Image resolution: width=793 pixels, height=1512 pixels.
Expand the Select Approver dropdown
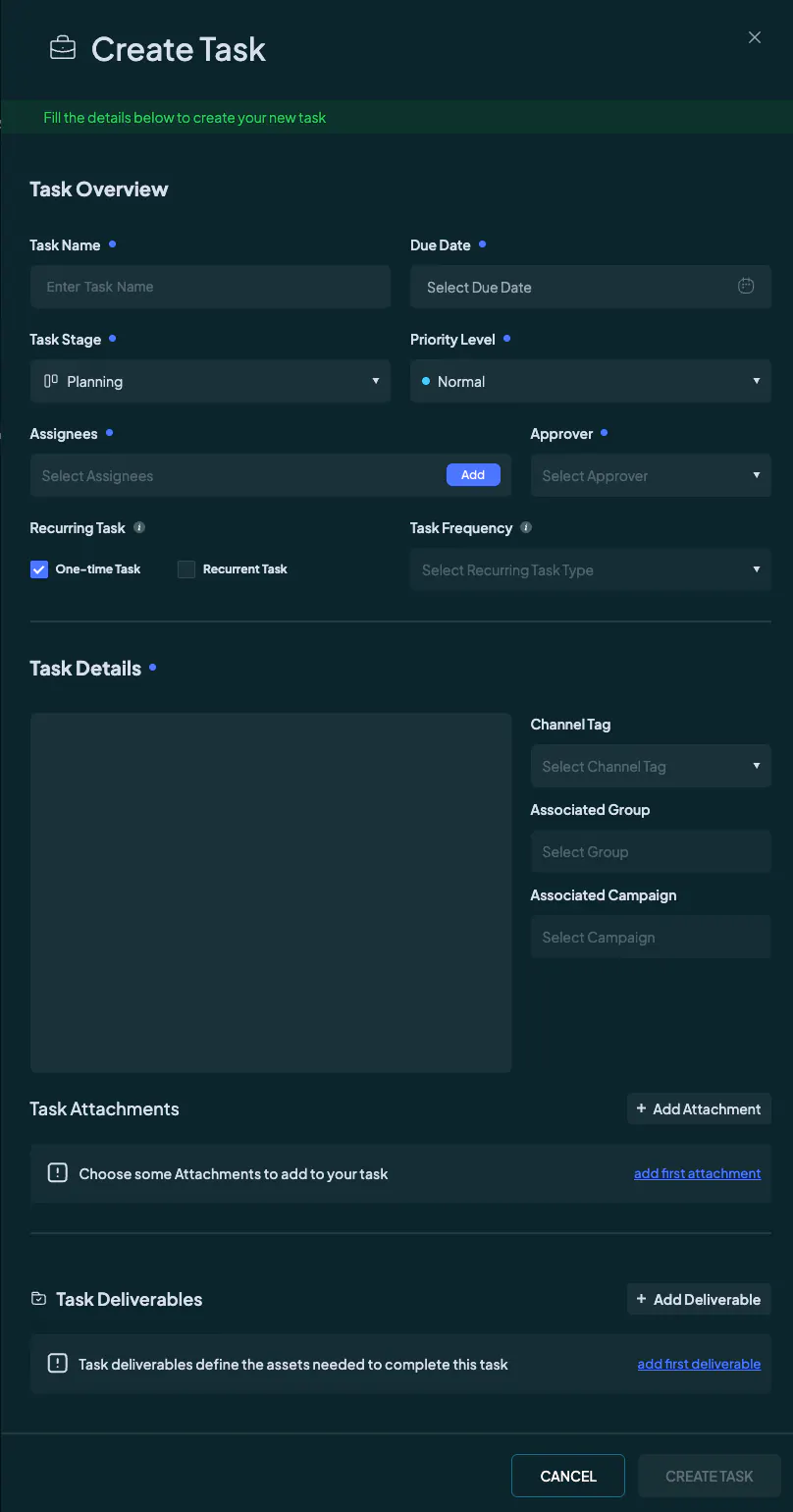coord(651,475)
